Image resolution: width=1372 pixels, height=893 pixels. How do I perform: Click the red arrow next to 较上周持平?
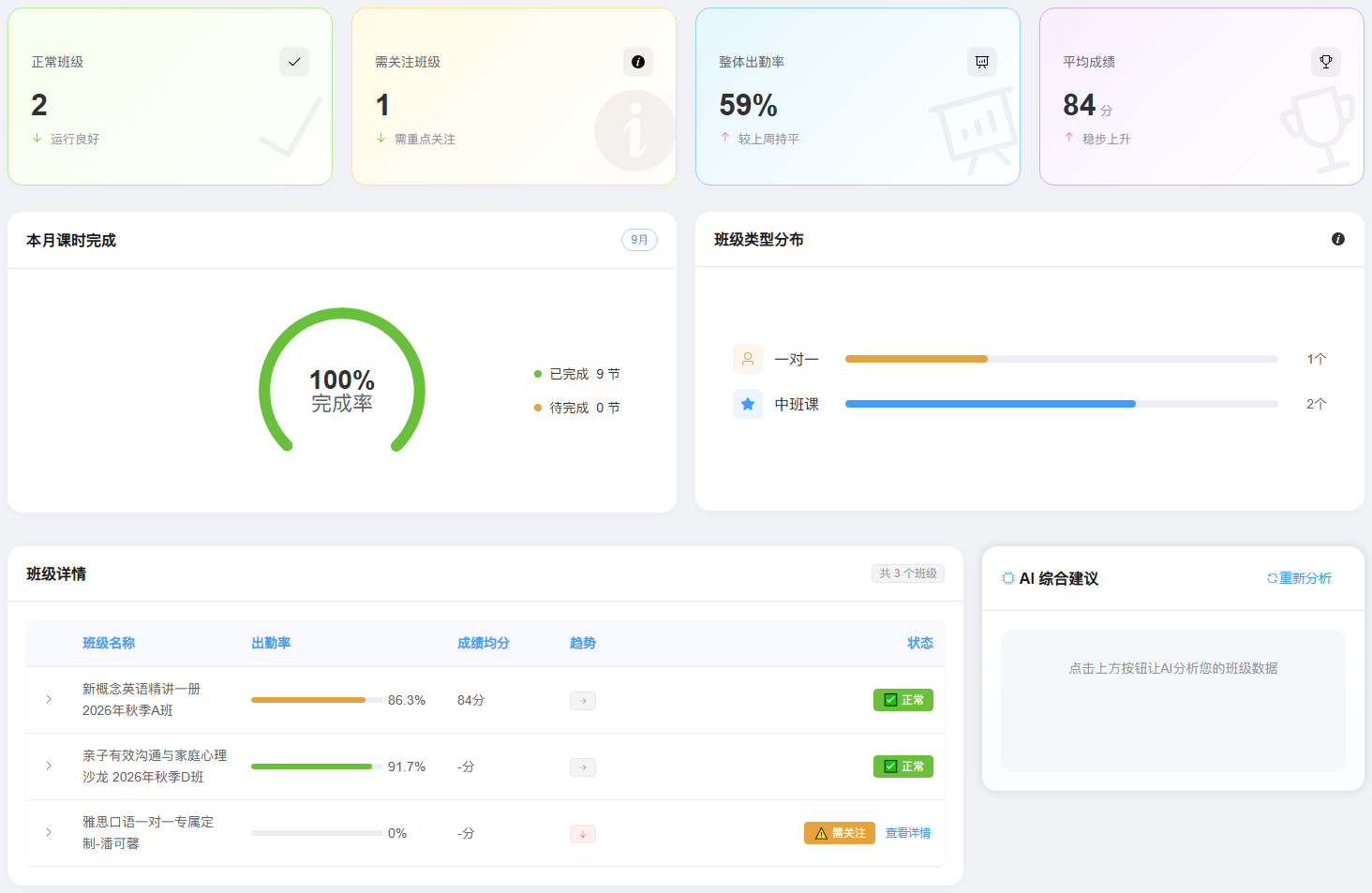click(725, 138)
